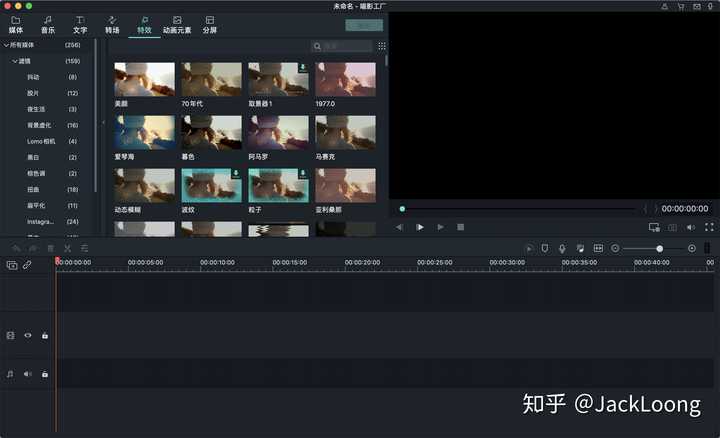Hide the video track with eye icon
The image size is (720, 438).
[28, 336]
